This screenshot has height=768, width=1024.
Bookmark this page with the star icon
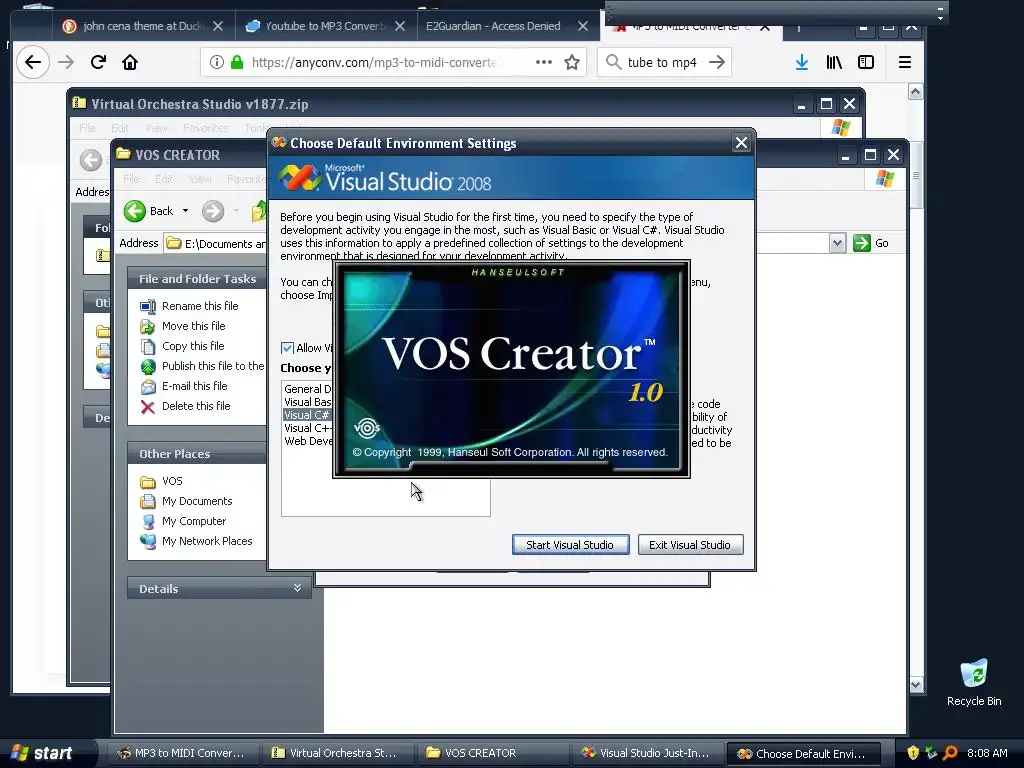(572, 62)
